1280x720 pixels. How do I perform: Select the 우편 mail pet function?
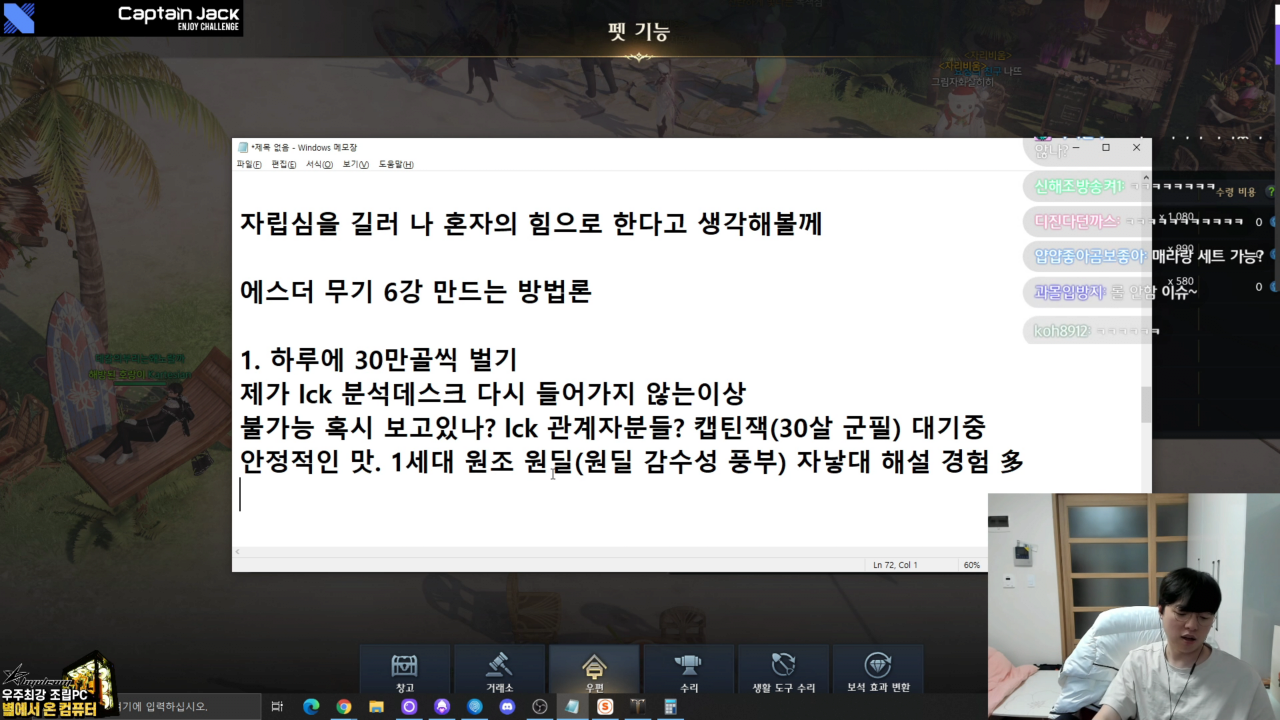(x=594, y=670)
